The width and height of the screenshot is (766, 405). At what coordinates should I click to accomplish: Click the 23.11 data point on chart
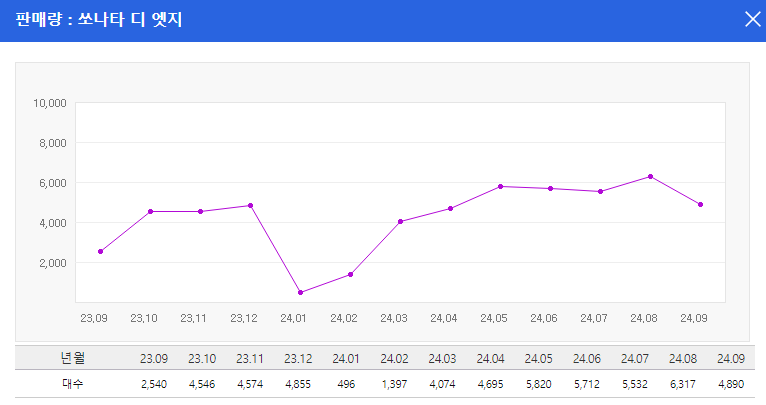point(200,212)
